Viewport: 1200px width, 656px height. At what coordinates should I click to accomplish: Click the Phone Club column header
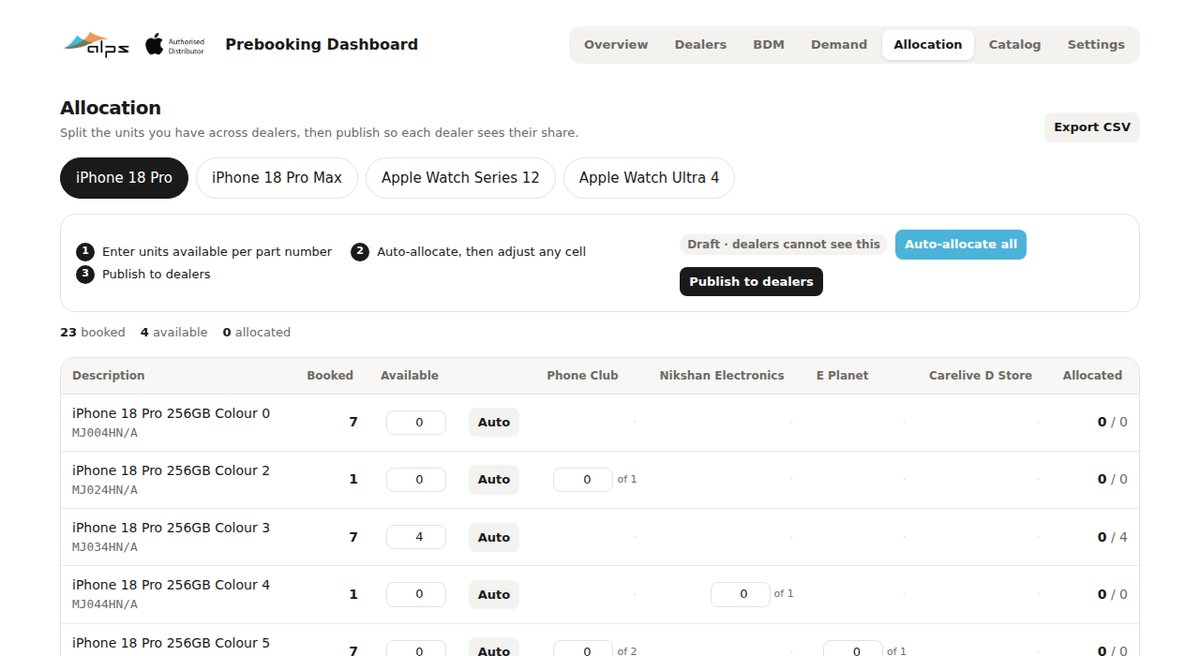[x=583, y=376]
